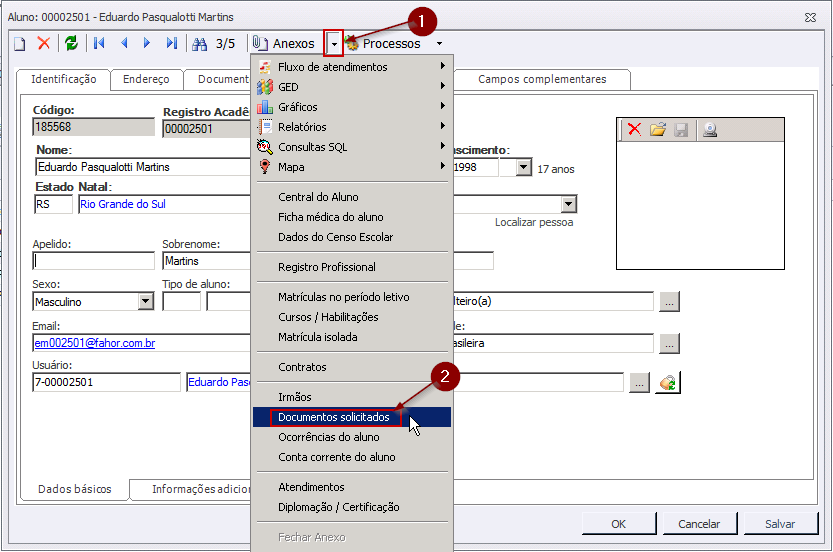The width and height of the screenshot is (833, 552).
Task: Delete the photo using red X
Action: [x=634, y=130]
